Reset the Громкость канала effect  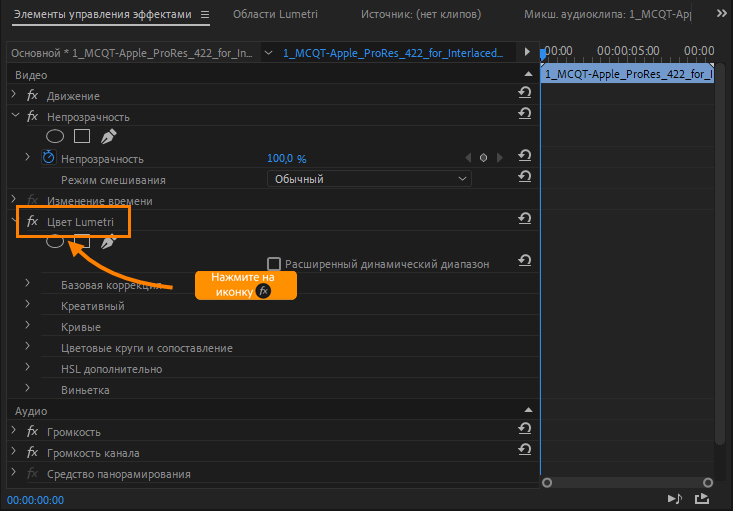point(525,450)
